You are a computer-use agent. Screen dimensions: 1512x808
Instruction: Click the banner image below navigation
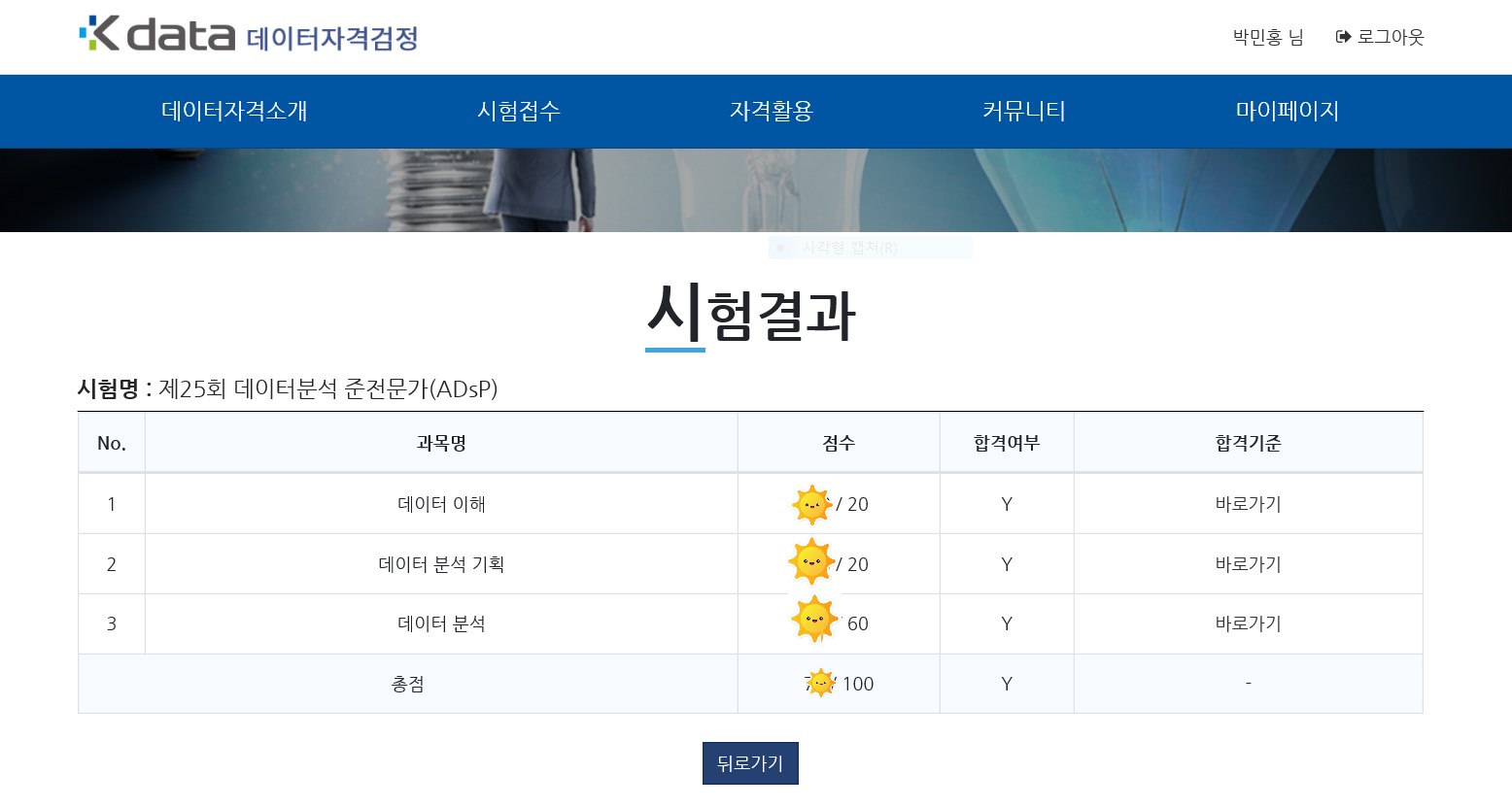(756, 190)
